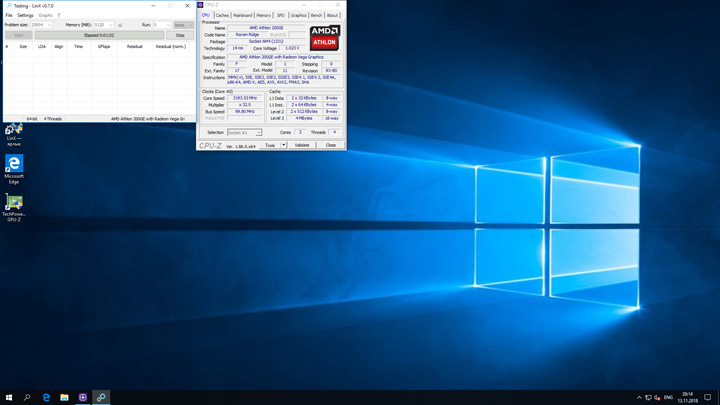Click the Windows Start button
Image resolution: width=720 pixels, height=405 pixels.
coord(9,397)
